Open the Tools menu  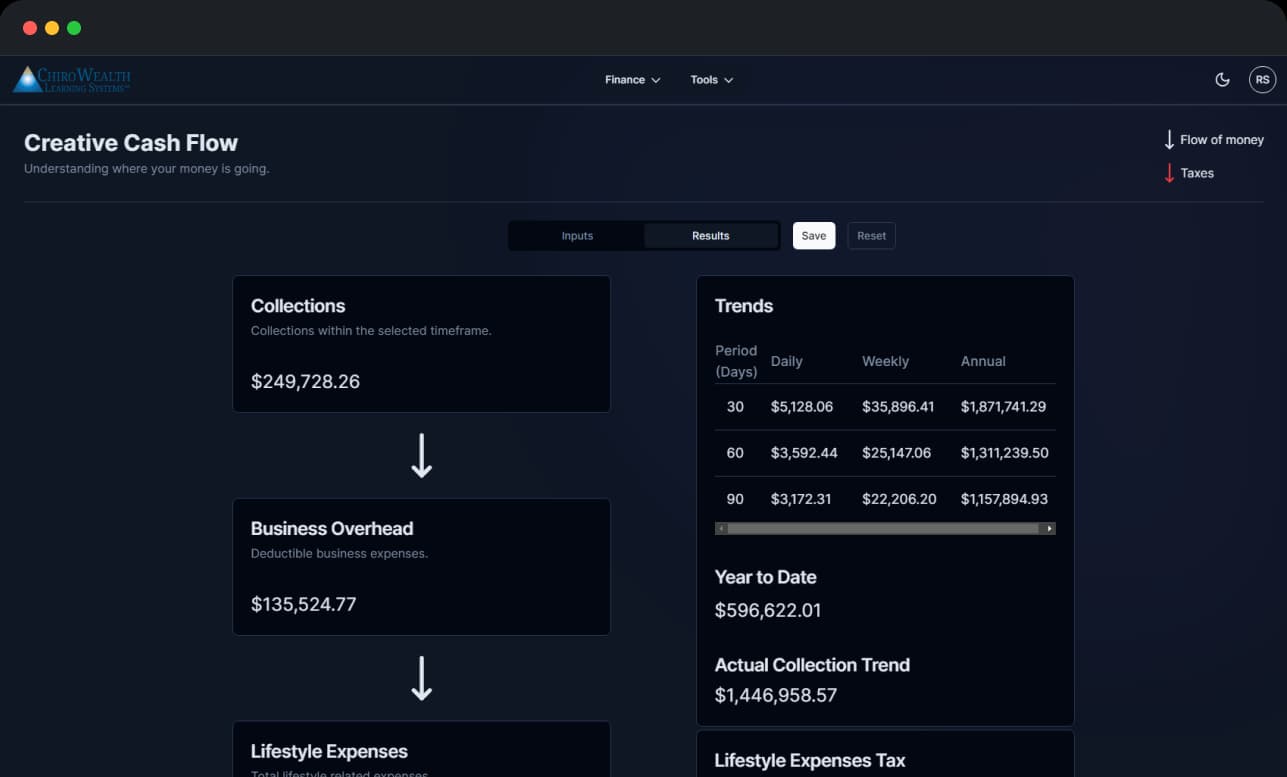pos(703,79)
